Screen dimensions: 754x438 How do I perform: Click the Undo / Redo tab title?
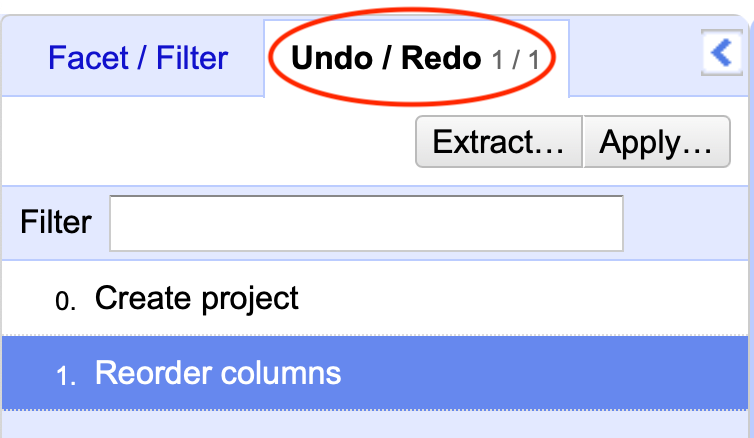click(386, 58)
